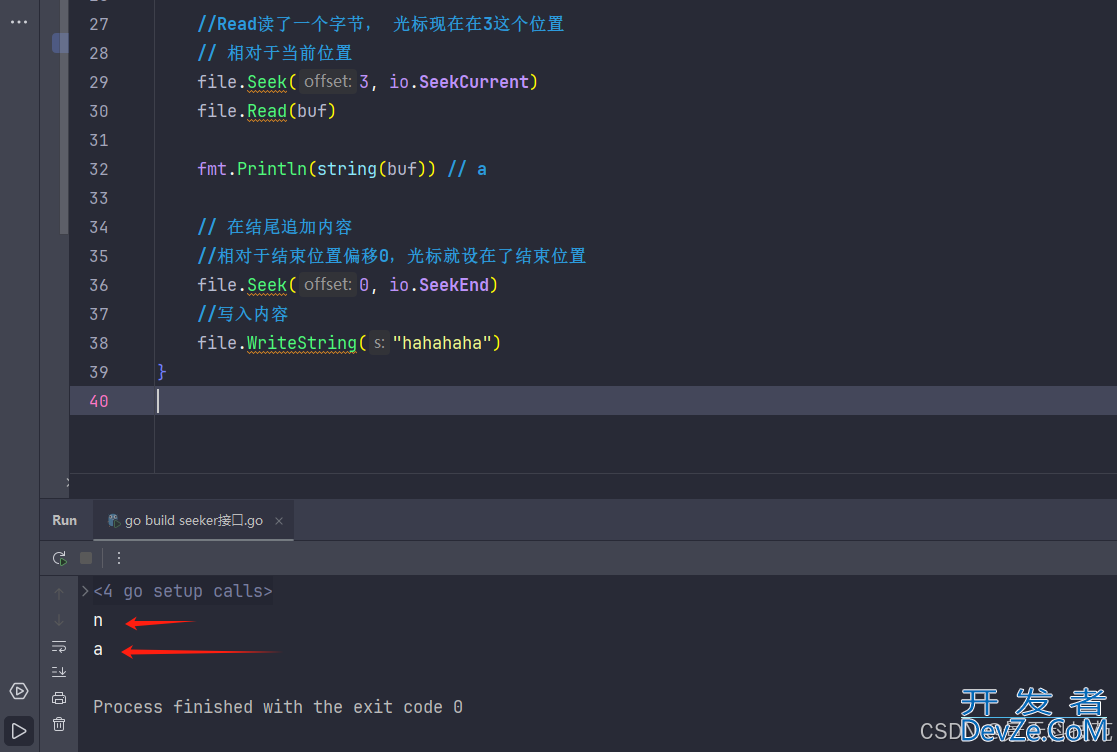Click the up the stack trace arrow
Image resolution: width=1117 pixels, height=752 pixels.
(59, 593)
